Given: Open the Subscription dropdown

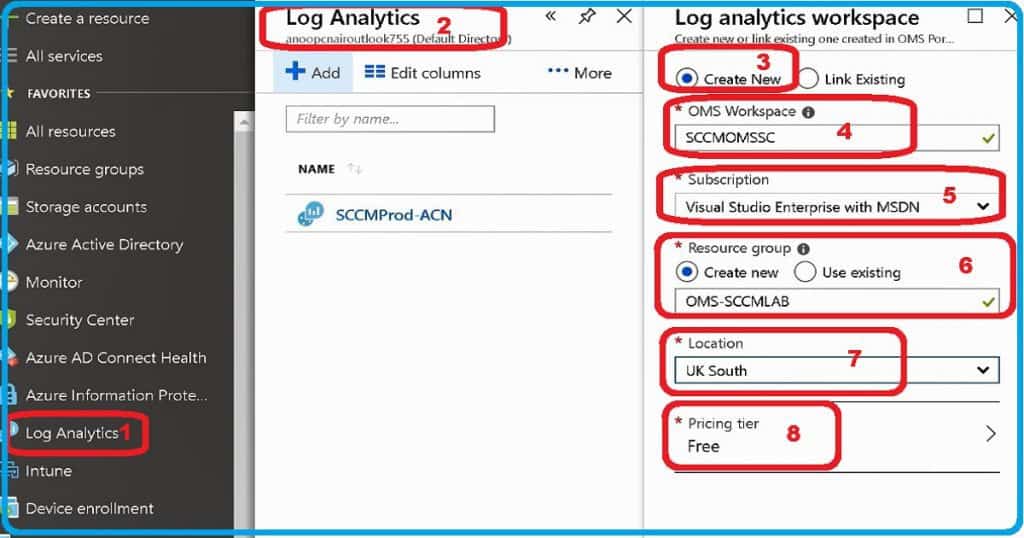Looking at the screenshot, I should point(837,207).
